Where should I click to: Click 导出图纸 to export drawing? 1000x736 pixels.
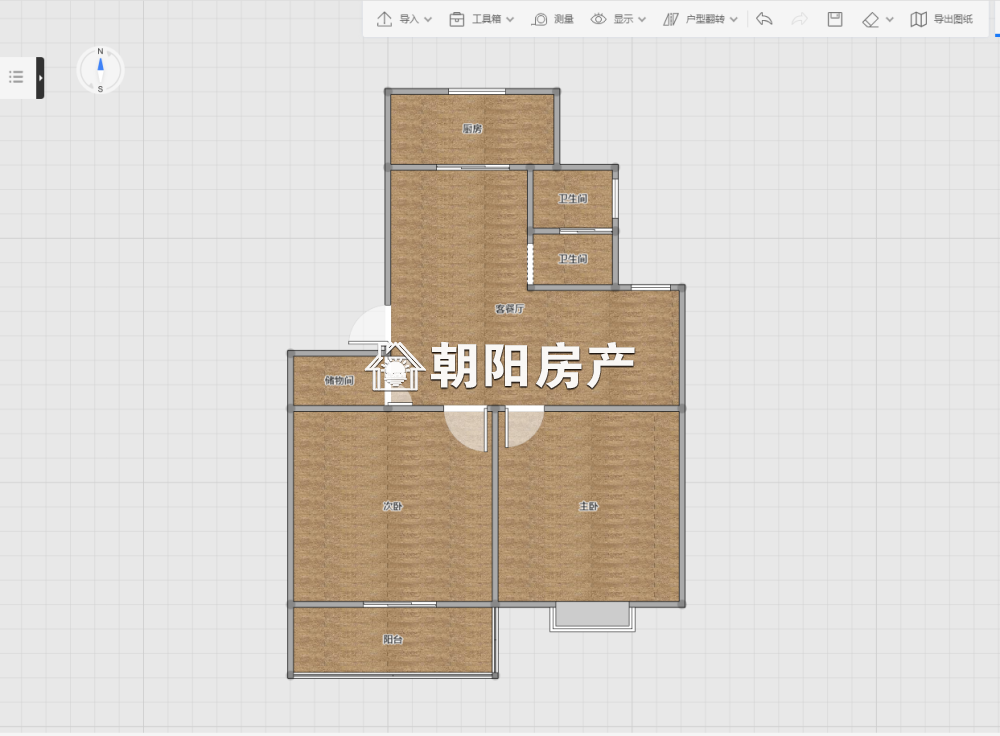[941, 19]
